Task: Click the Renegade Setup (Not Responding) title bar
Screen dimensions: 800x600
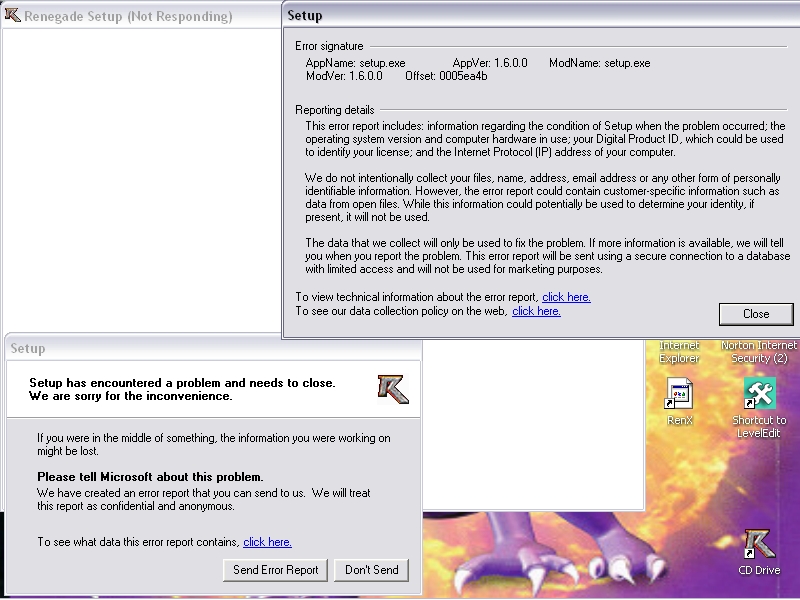Action: tap(130, 16)
